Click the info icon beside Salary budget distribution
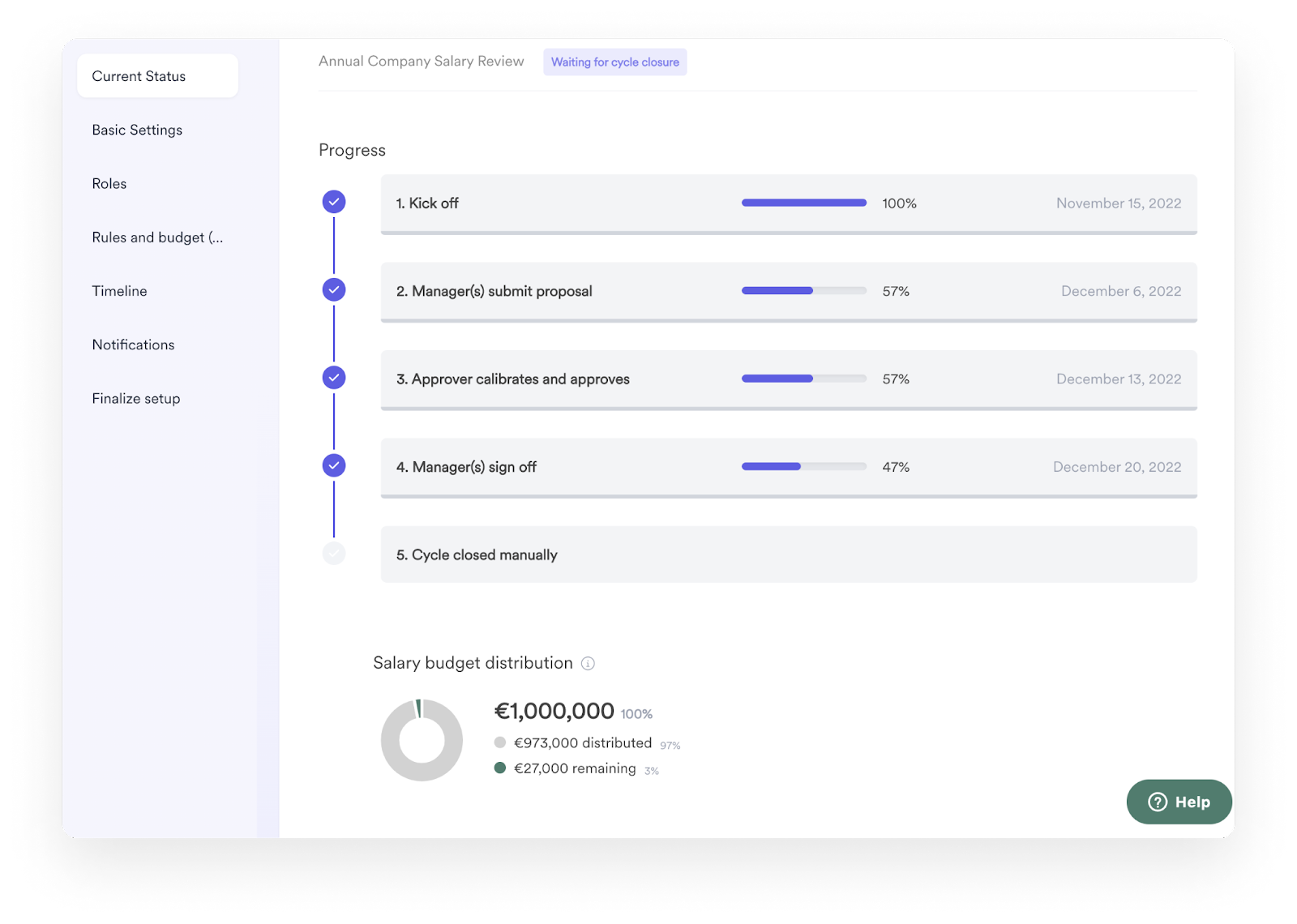 (x=589, y=664)
